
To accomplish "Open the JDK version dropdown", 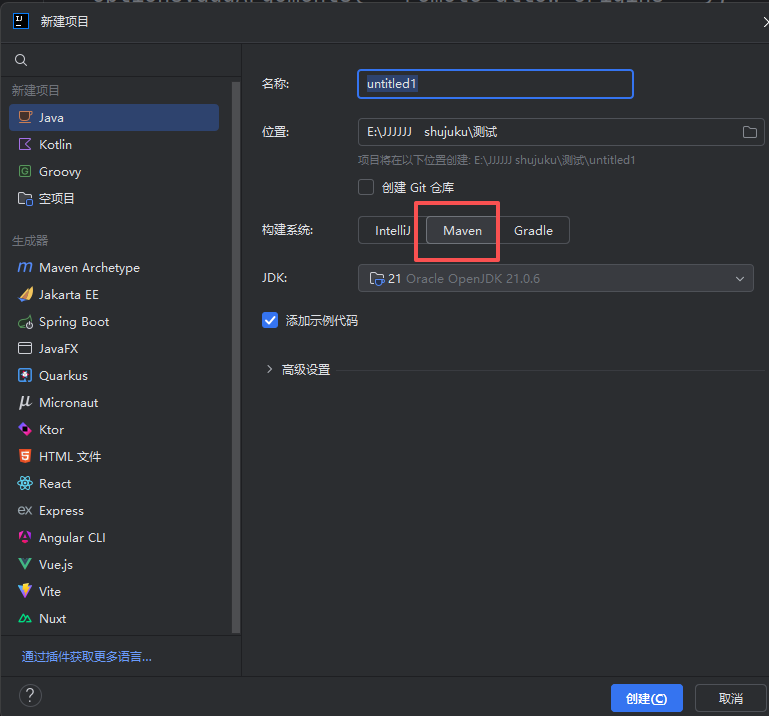I will coord(556,278).
